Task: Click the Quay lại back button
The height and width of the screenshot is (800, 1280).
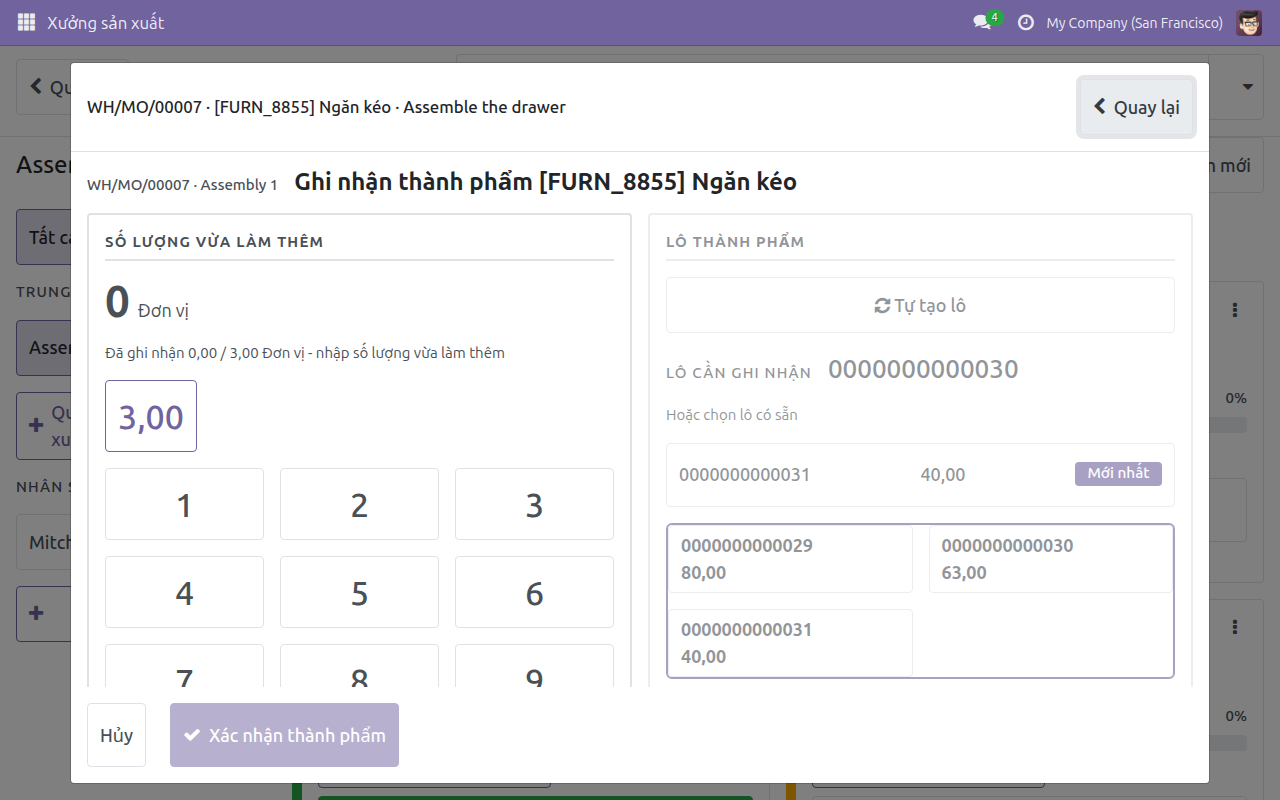Action: [1137, 107]
